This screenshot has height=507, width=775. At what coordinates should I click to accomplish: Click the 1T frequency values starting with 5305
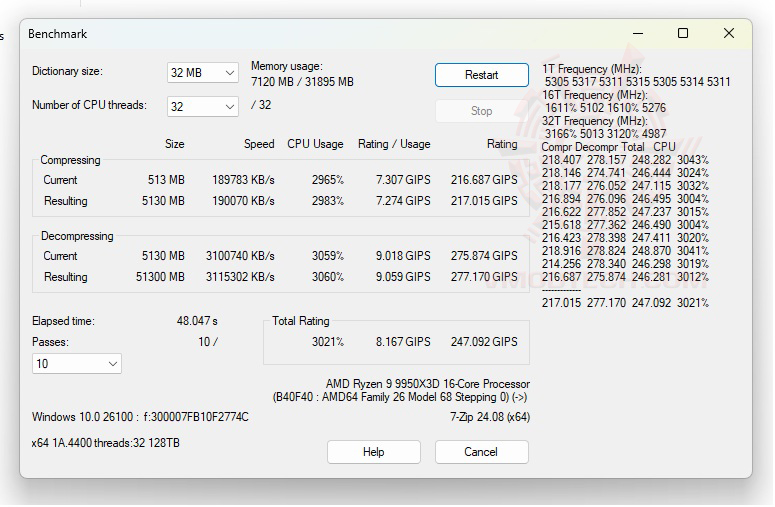(638, 82)
